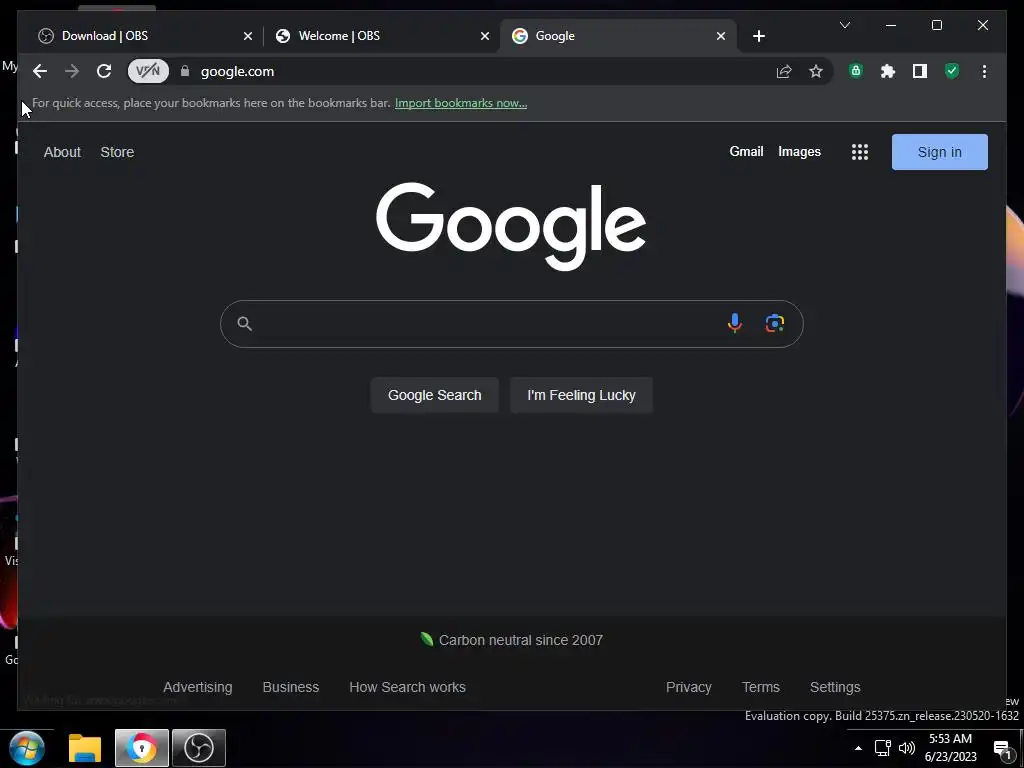Open Gmail from the top right
1024x768 pixels.
746,152
